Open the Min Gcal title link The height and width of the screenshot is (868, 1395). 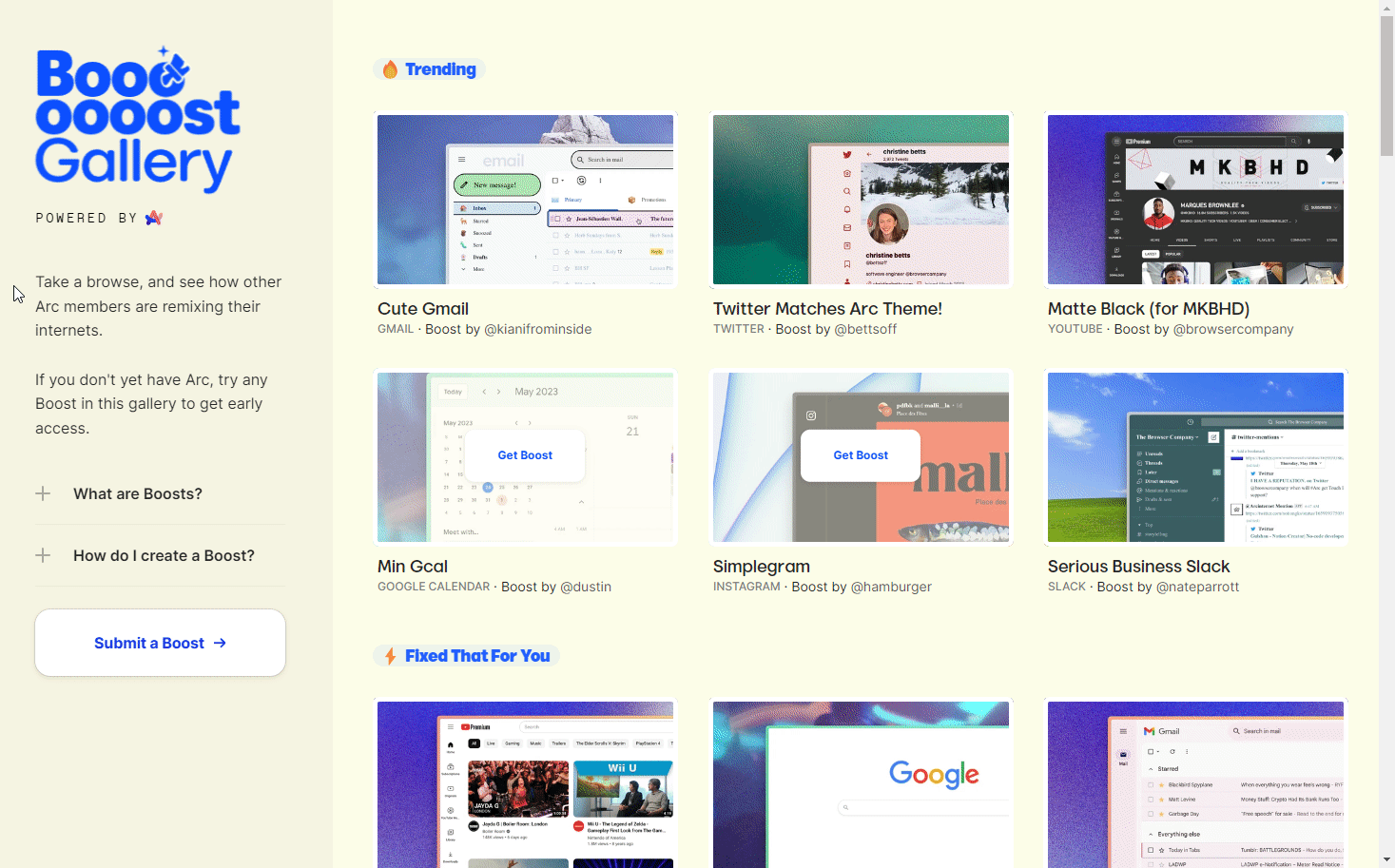pos(413,566)
